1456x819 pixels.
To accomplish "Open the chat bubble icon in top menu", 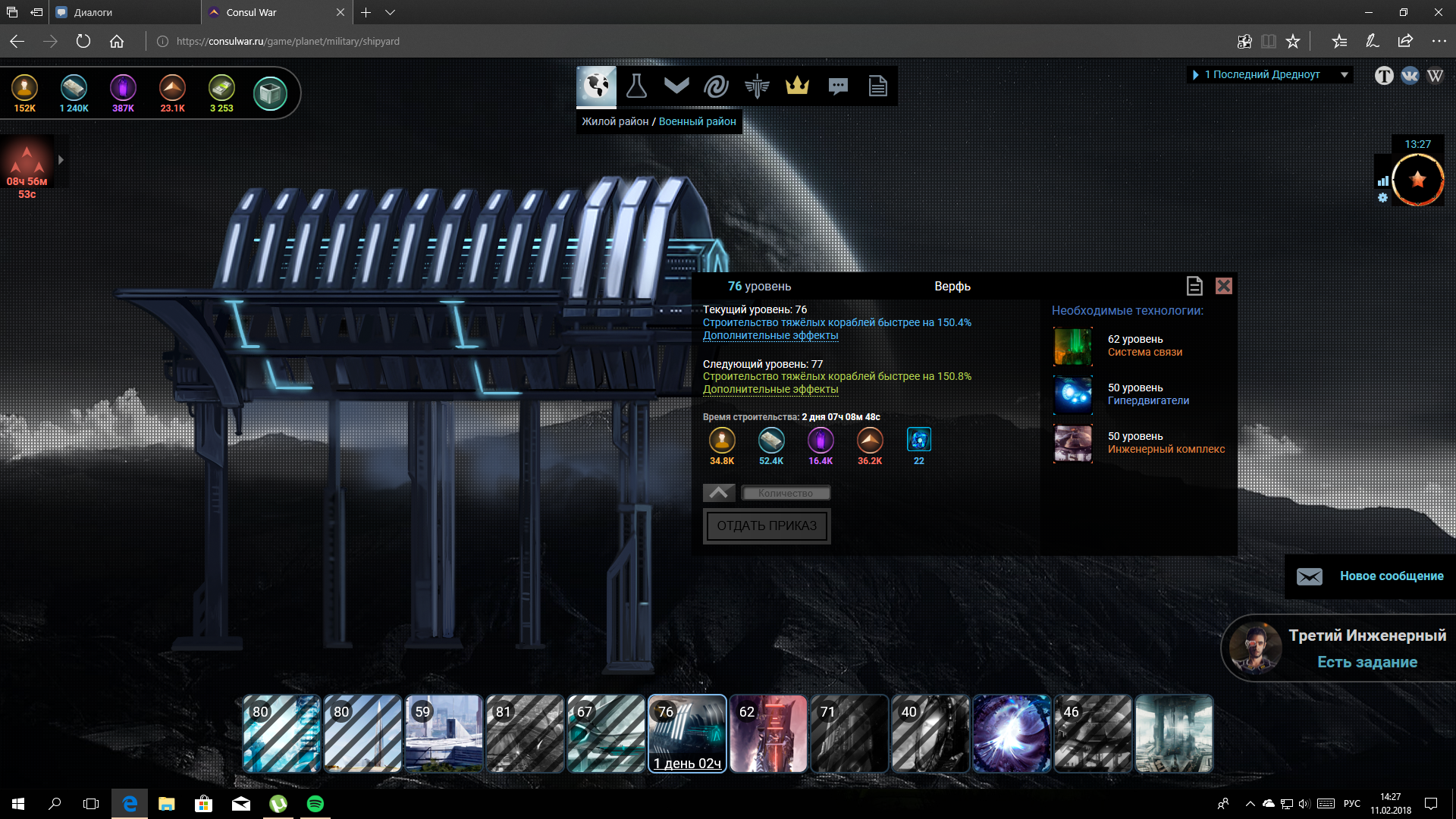I will [838, 86].
